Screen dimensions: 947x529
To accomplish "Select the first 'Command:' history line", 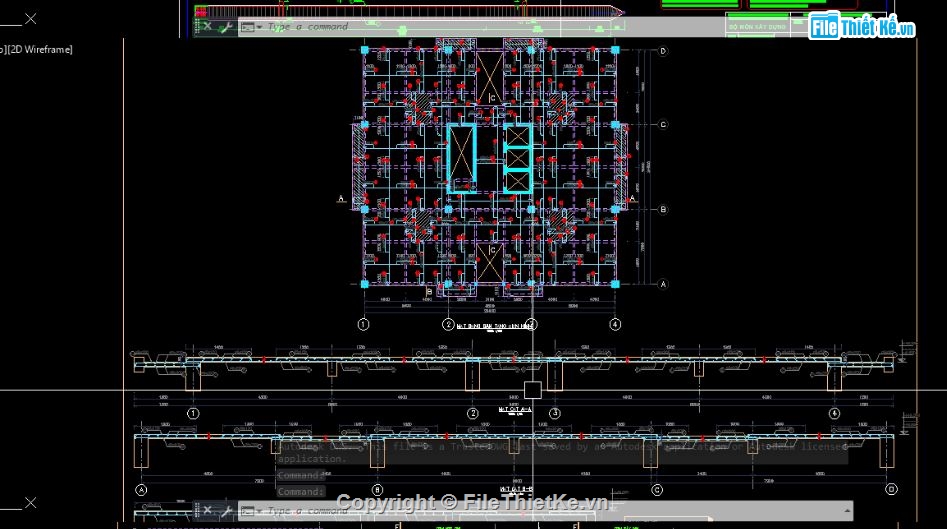I will click(x=301, y=475).
